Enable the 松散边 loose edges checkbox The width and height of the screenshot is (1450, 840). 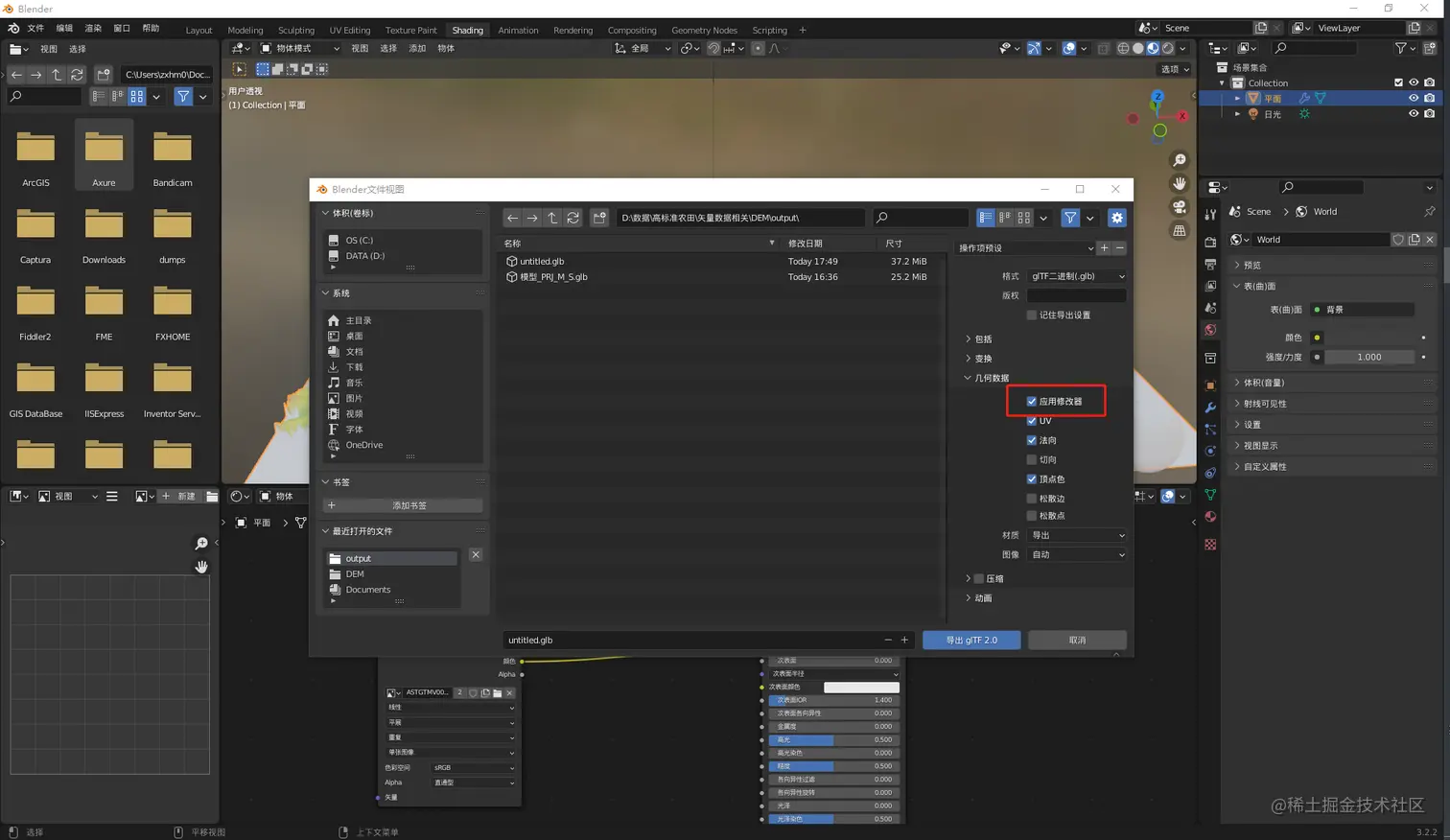(x=1032, y=498)
